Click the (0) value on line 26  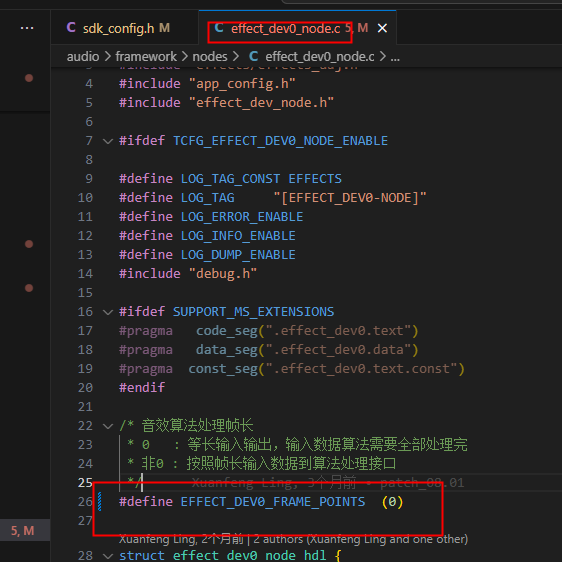tap(392, 502)
